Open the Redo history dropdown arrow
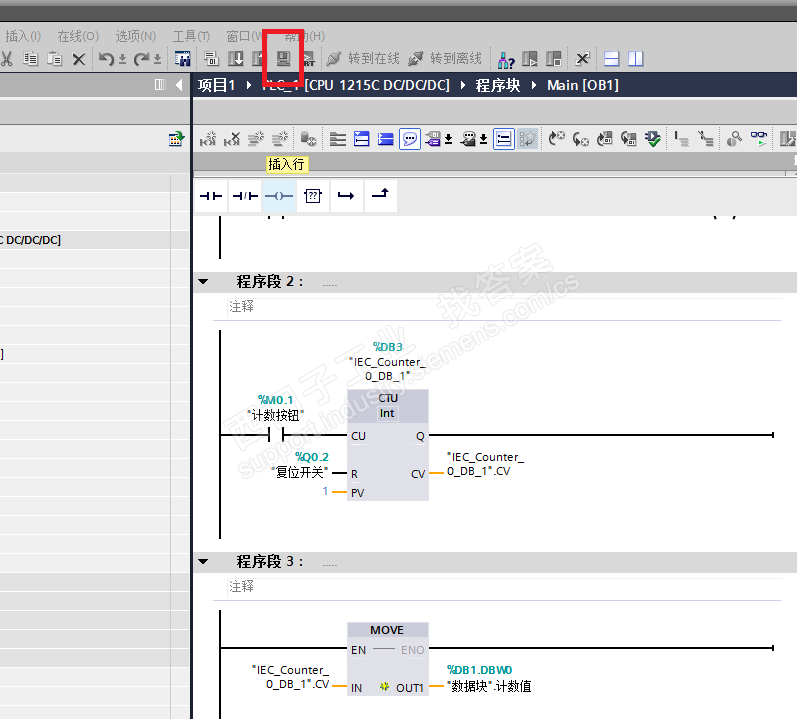 tap(158, 60)
